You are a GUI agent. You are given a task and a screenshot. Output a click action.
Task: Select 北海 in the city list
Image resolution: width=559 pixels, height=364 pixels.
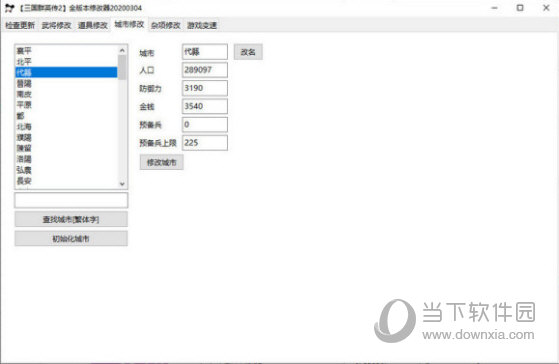coord(66,127)
